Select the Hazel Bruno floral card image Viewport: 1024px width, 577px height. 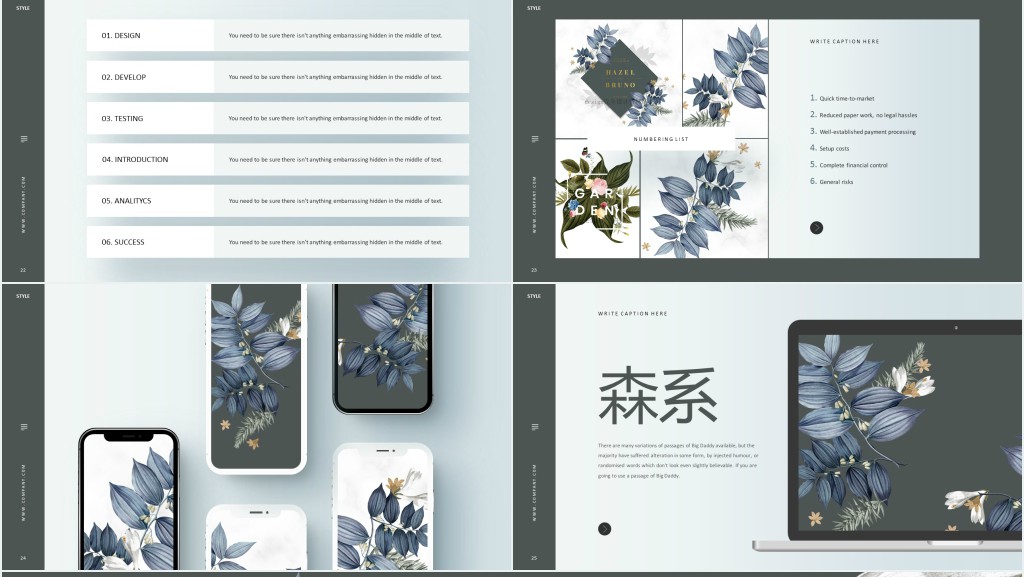click(x=618, y=78)
